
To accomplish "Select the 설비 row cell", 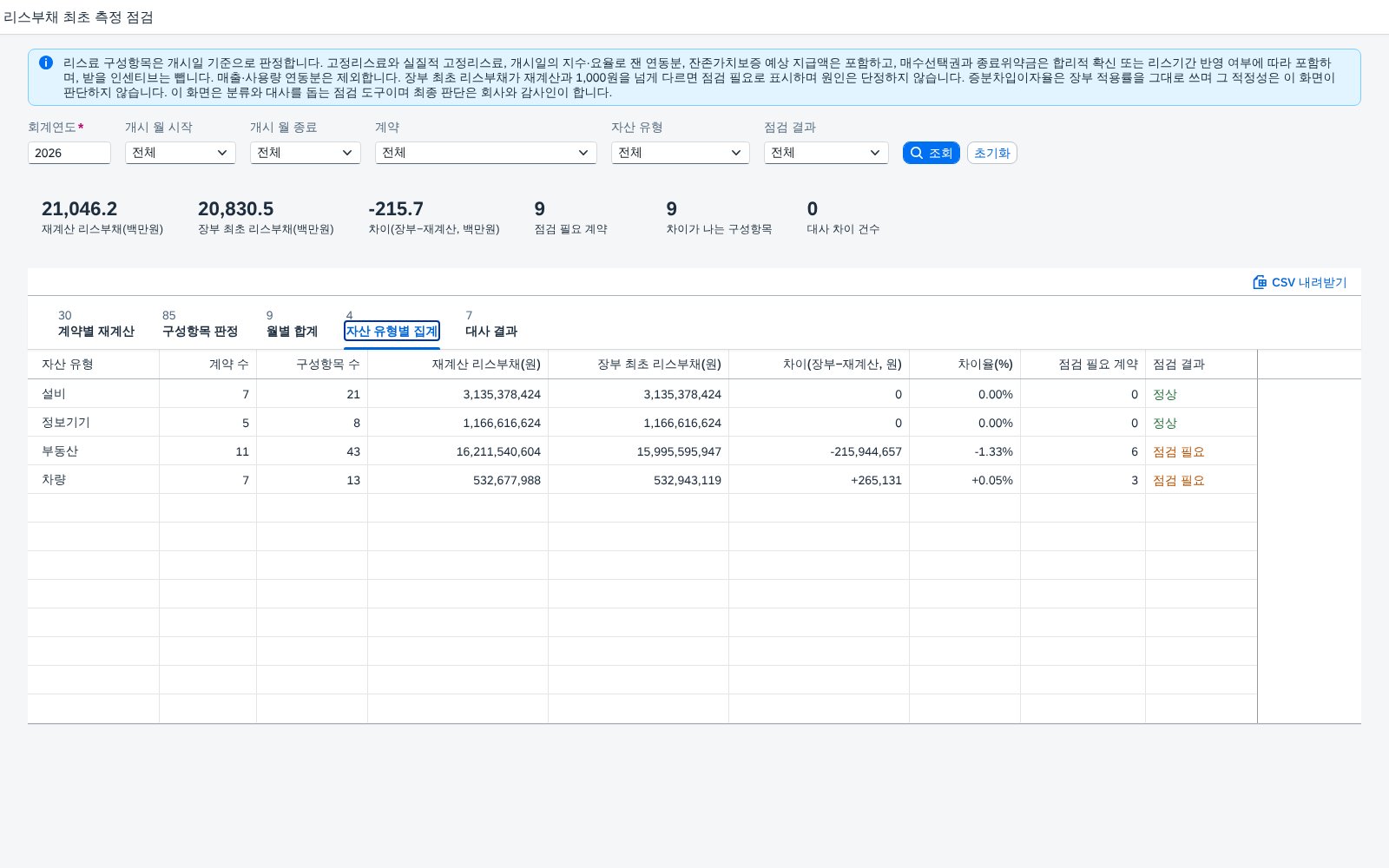I will coord(94,394).
